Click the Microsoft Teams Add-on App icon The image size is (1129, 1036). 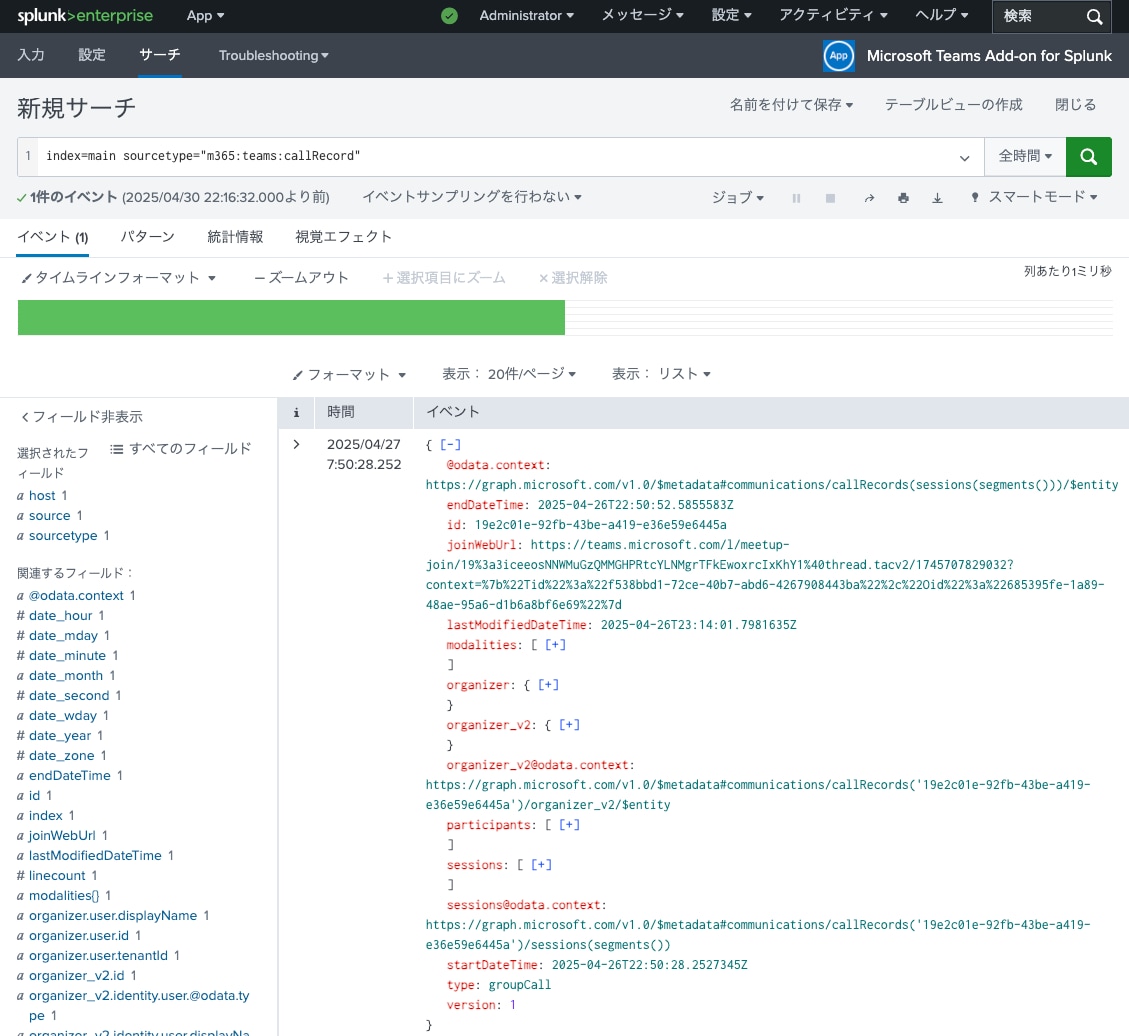pos(838,55)
